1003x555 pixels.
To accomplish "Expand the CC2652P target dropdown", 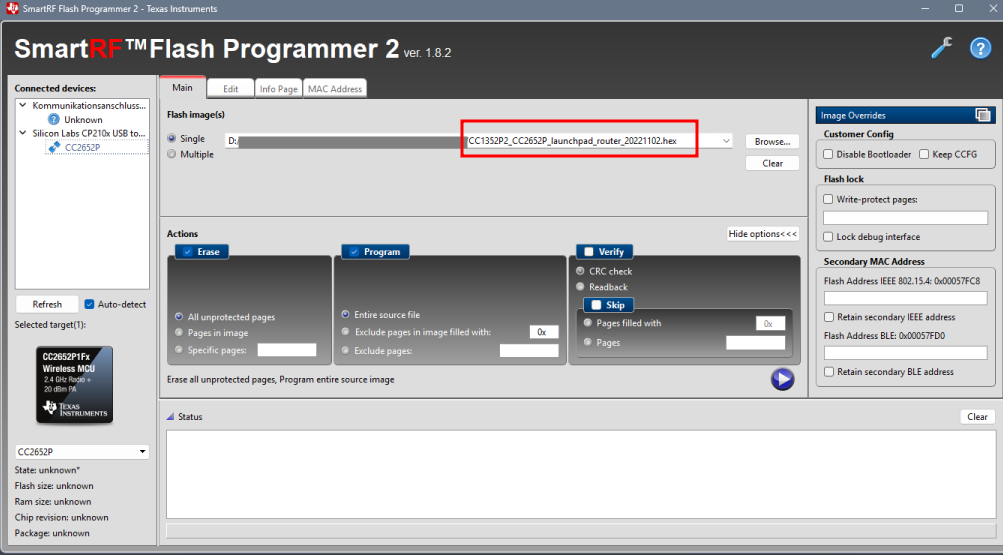I will [x=142, y=452].
